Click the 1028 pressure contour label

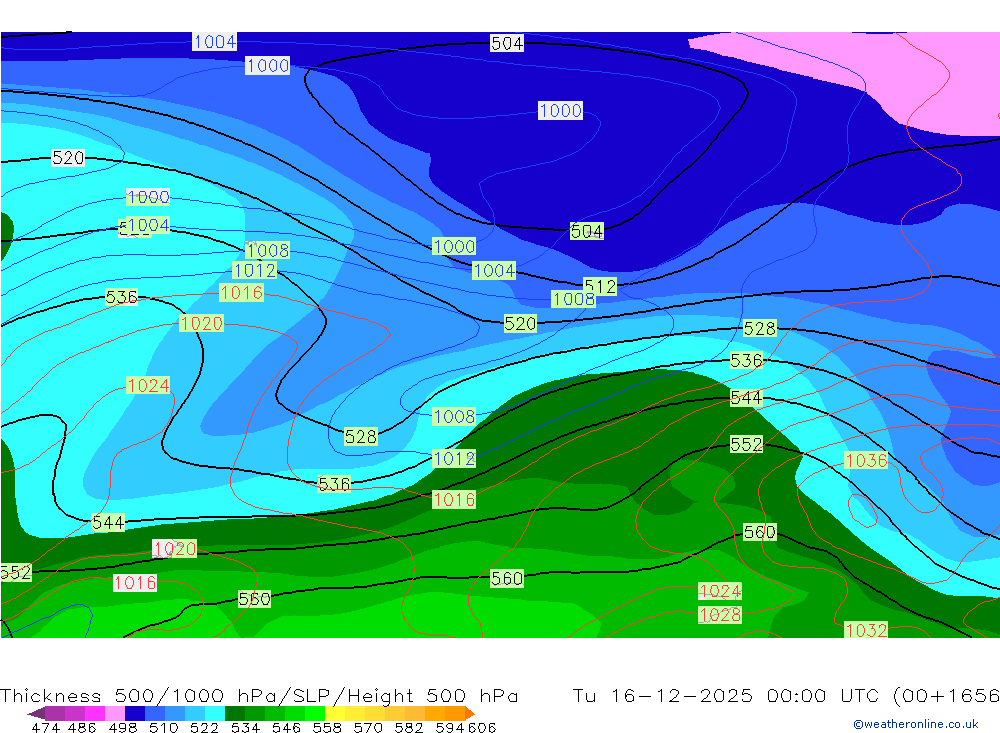coord(720,615)
